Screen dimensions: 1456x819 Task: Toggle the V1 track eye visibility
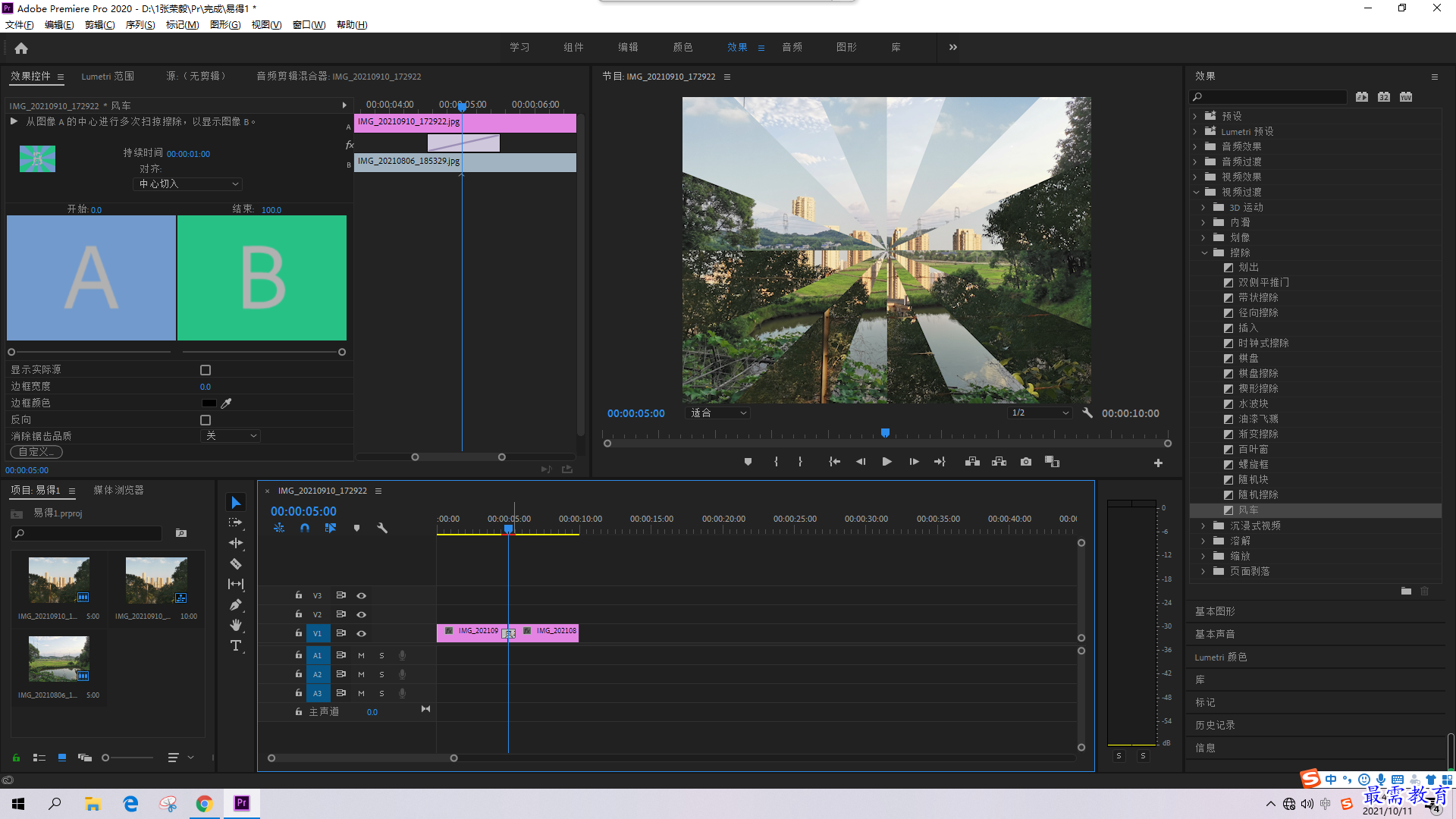point(362,633)
